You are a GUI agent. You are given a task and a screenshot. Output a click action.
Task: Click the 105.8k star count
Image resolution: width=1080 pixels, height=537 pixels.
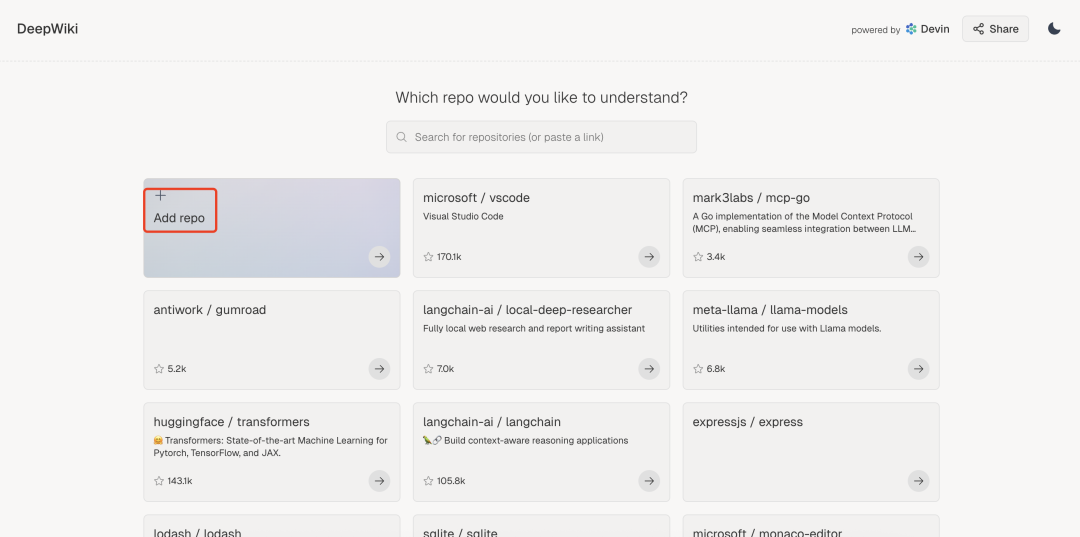click(x=451, y=481)
